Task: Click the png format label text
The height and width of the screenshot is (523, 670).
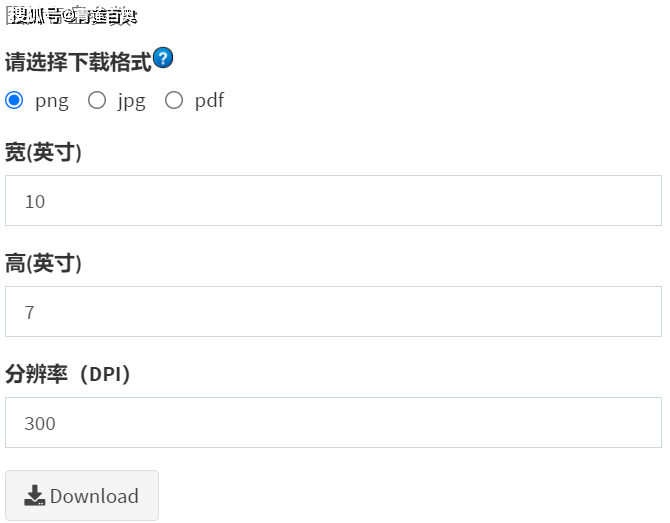Action: coord(51,101)
